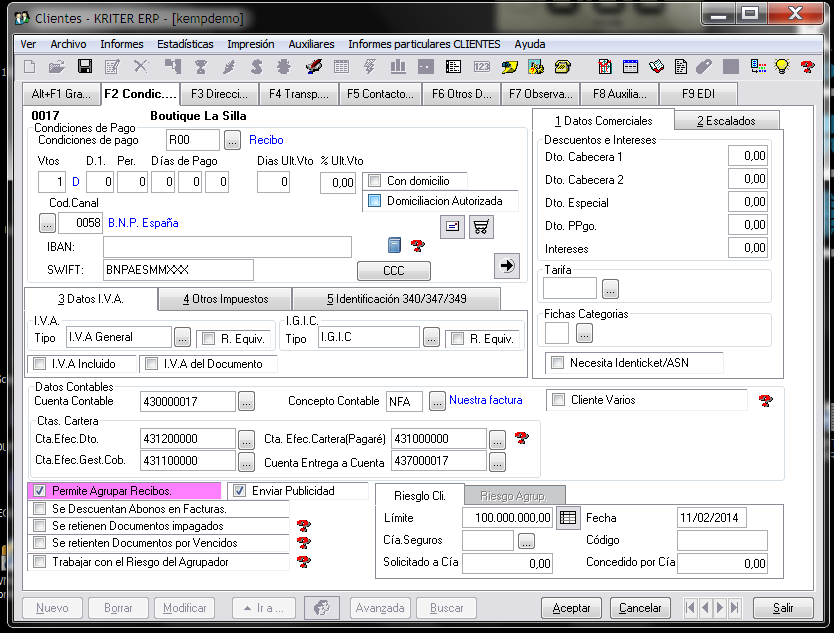Viewport: 834px width, 633px height.
Task: Click the Límite 100.000.000,00 field
Action: click(507, 518)
